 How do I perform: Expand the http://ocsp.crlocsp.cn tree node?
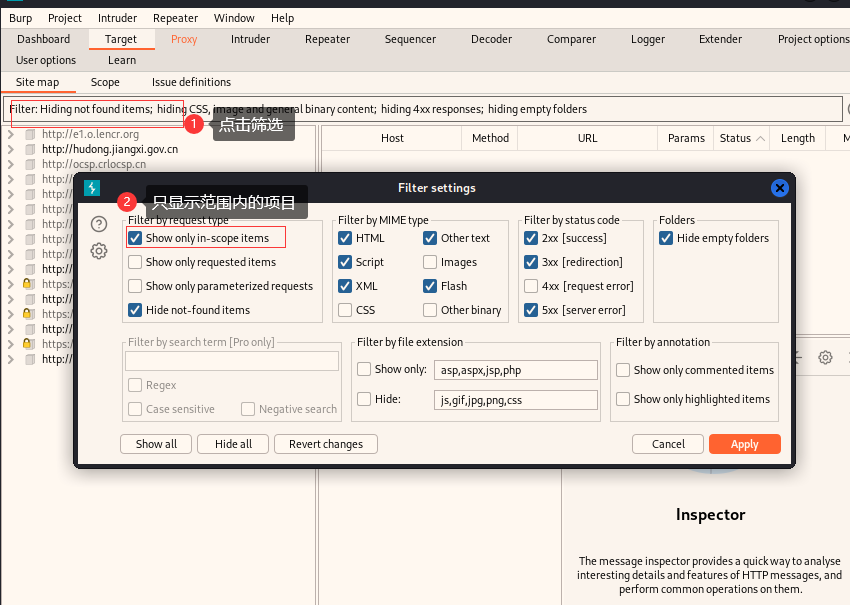[10, 164]
